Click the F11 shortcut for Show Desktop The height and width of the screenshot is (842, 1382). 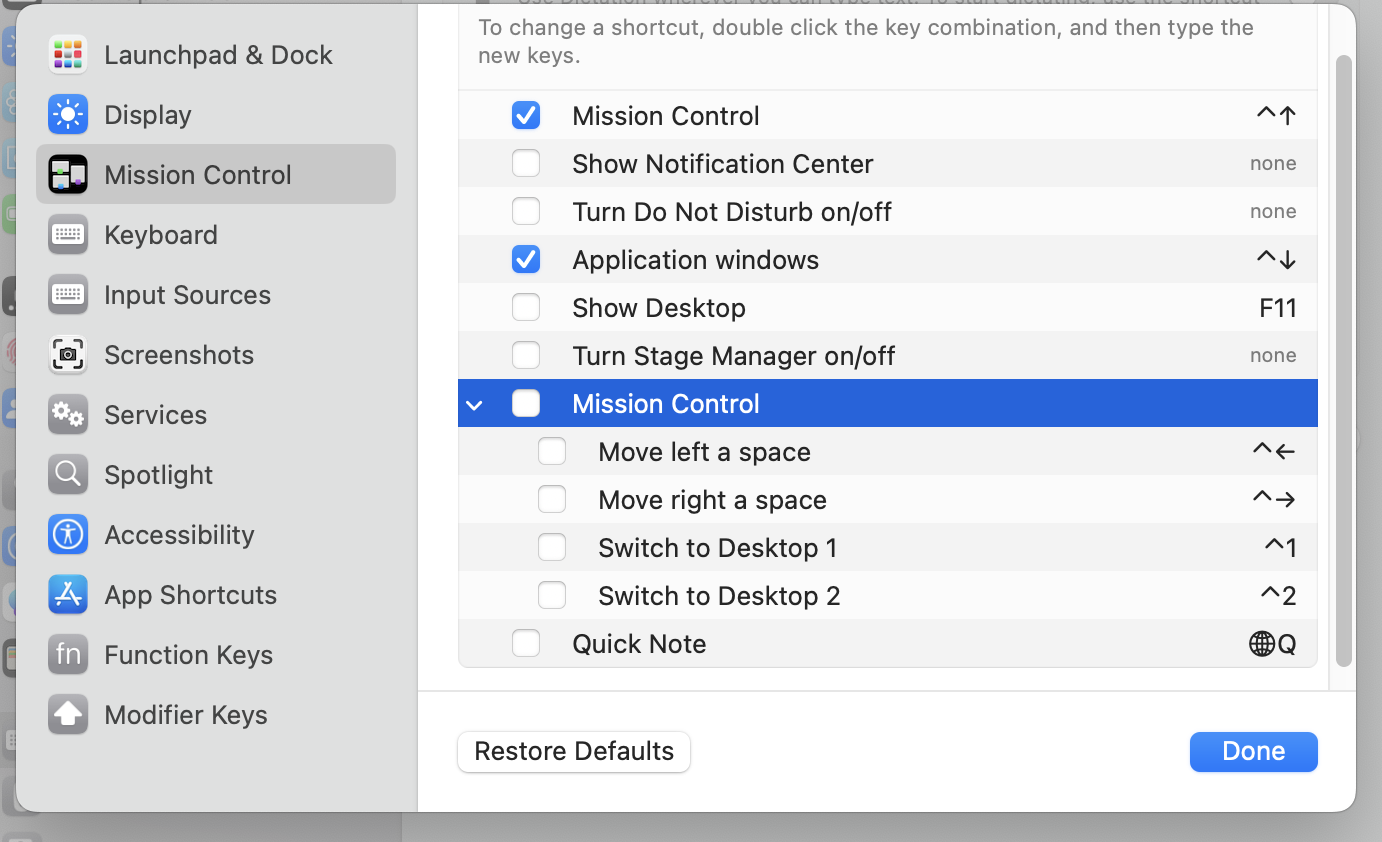(1277, 308)
